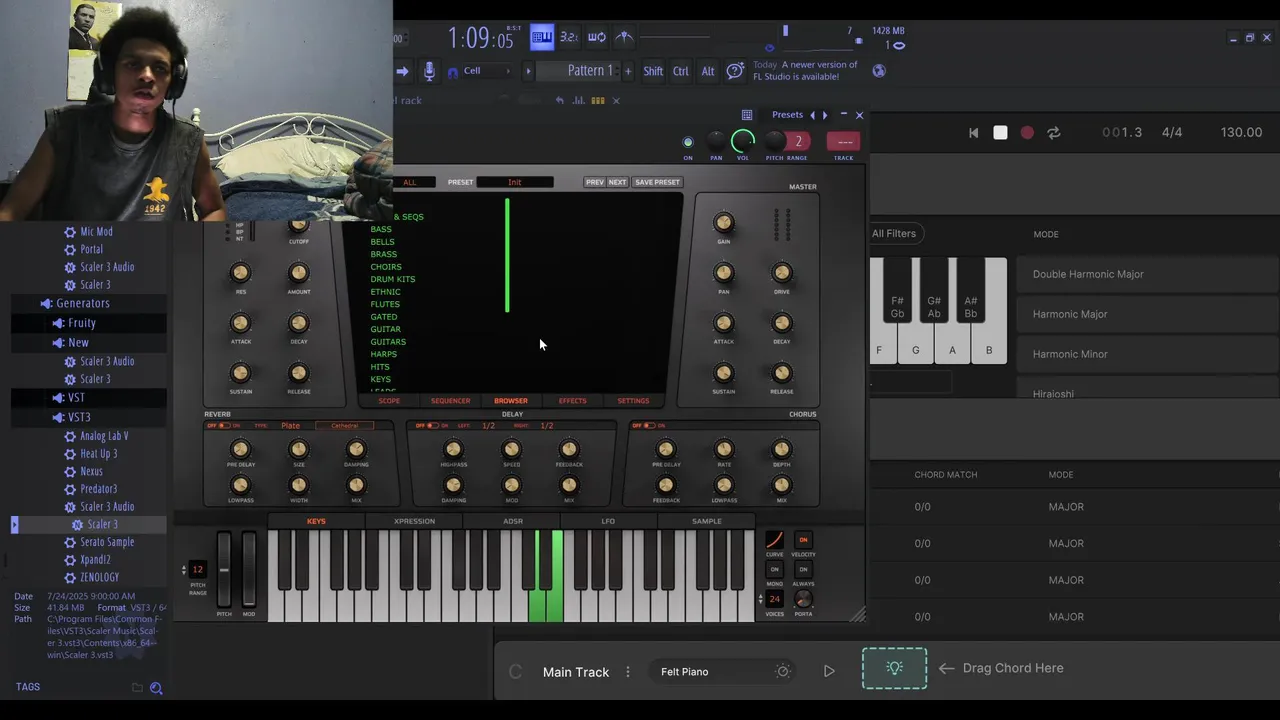Viewport: 1280px width, 720px height.
Task: Click the NEXT preset button
Action: 617,182
